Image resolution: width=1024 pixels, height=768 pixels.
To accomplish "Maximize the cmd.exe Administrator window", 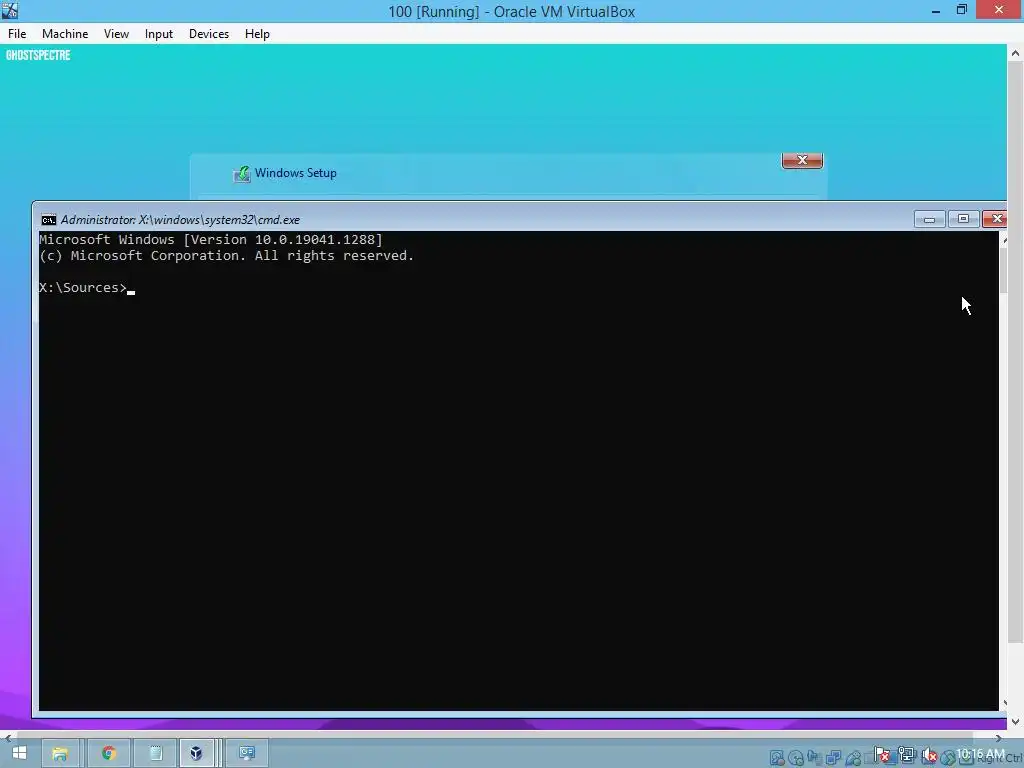I will [963, 219].
